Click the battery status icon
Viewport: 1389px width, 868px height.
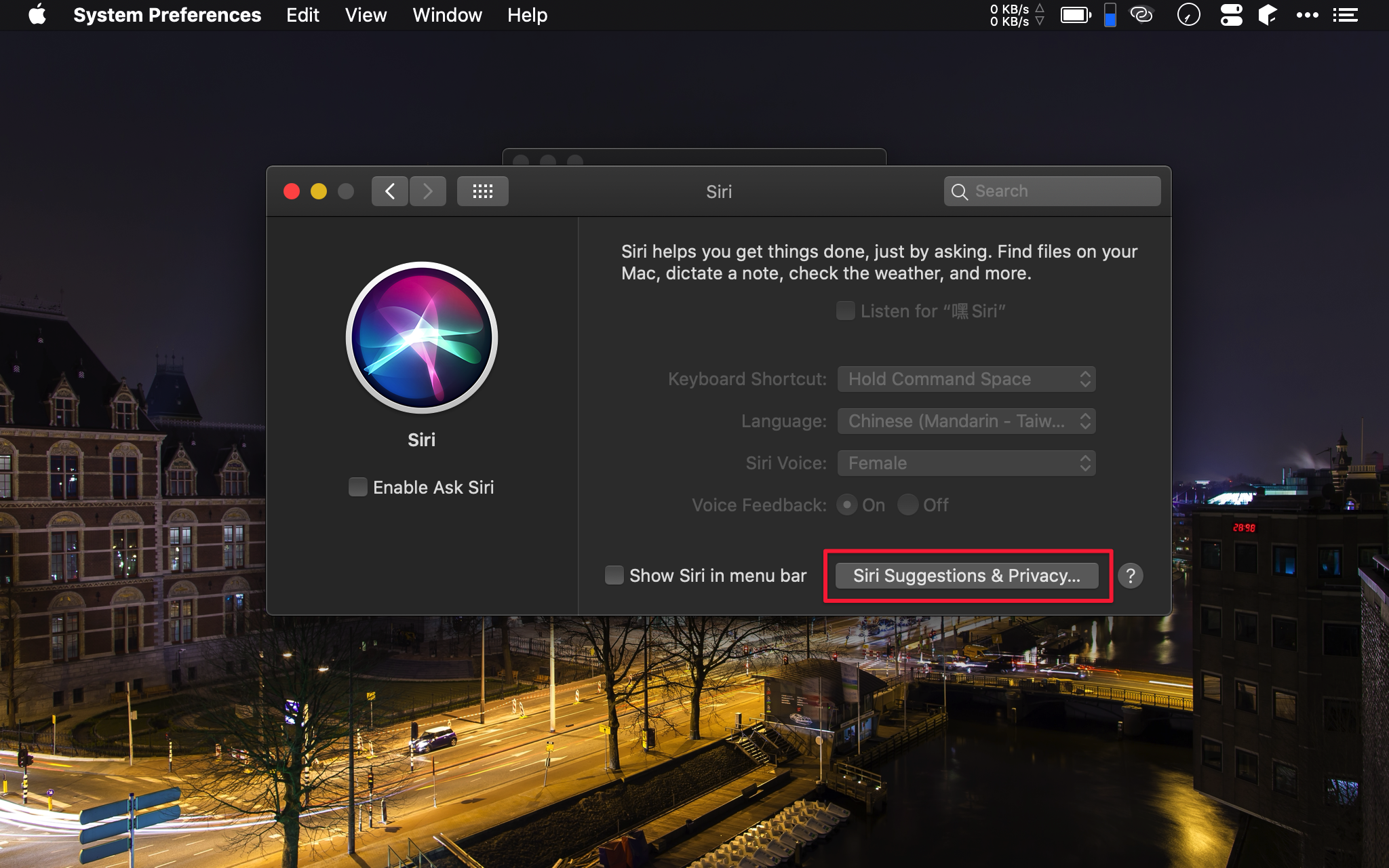pyautogui.click(x=1076, y=15)
